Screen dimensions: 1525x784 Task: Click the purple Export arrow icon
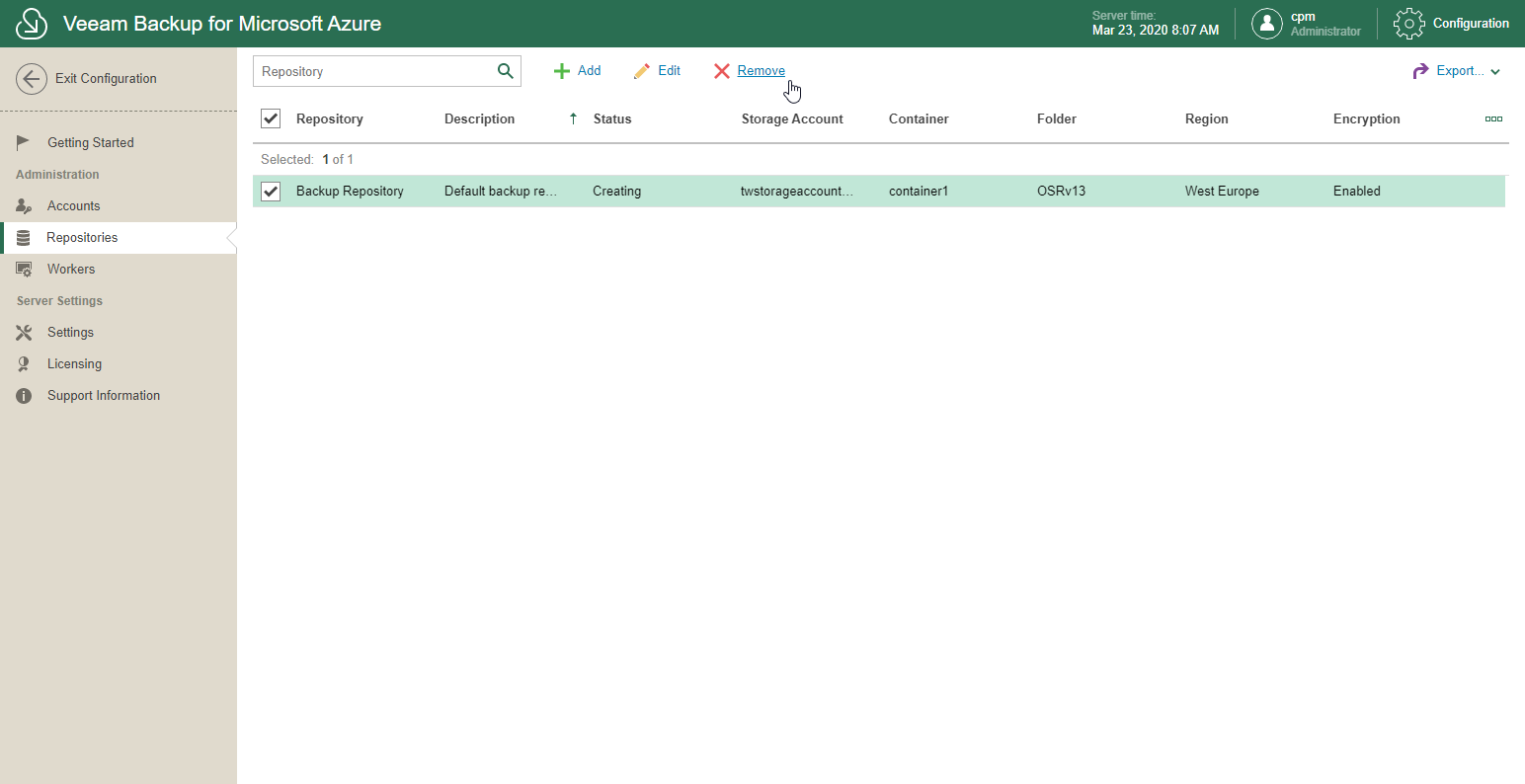1421,71
